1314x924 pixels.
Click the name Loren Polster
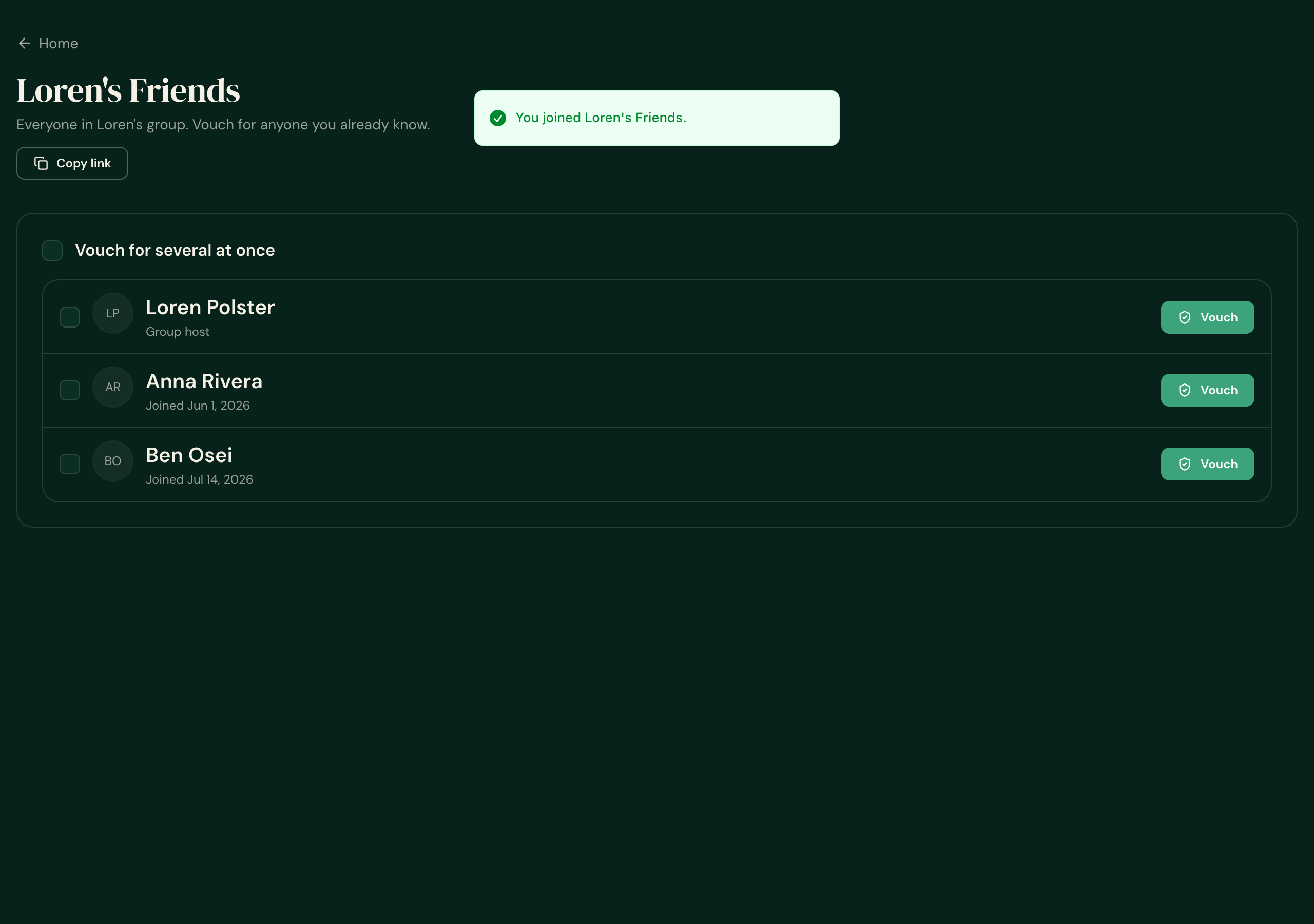click(x=210, y=307)
